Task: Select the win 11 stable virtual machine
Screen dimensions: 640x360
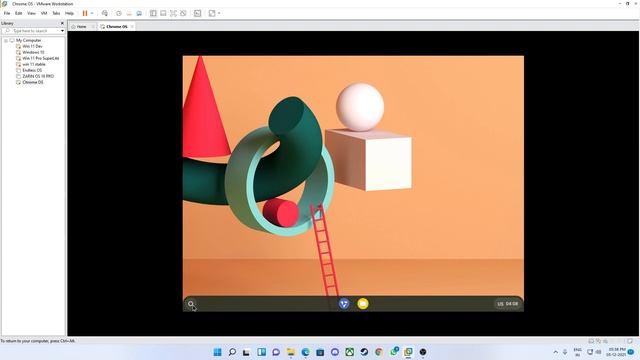Action: point(34,64)
